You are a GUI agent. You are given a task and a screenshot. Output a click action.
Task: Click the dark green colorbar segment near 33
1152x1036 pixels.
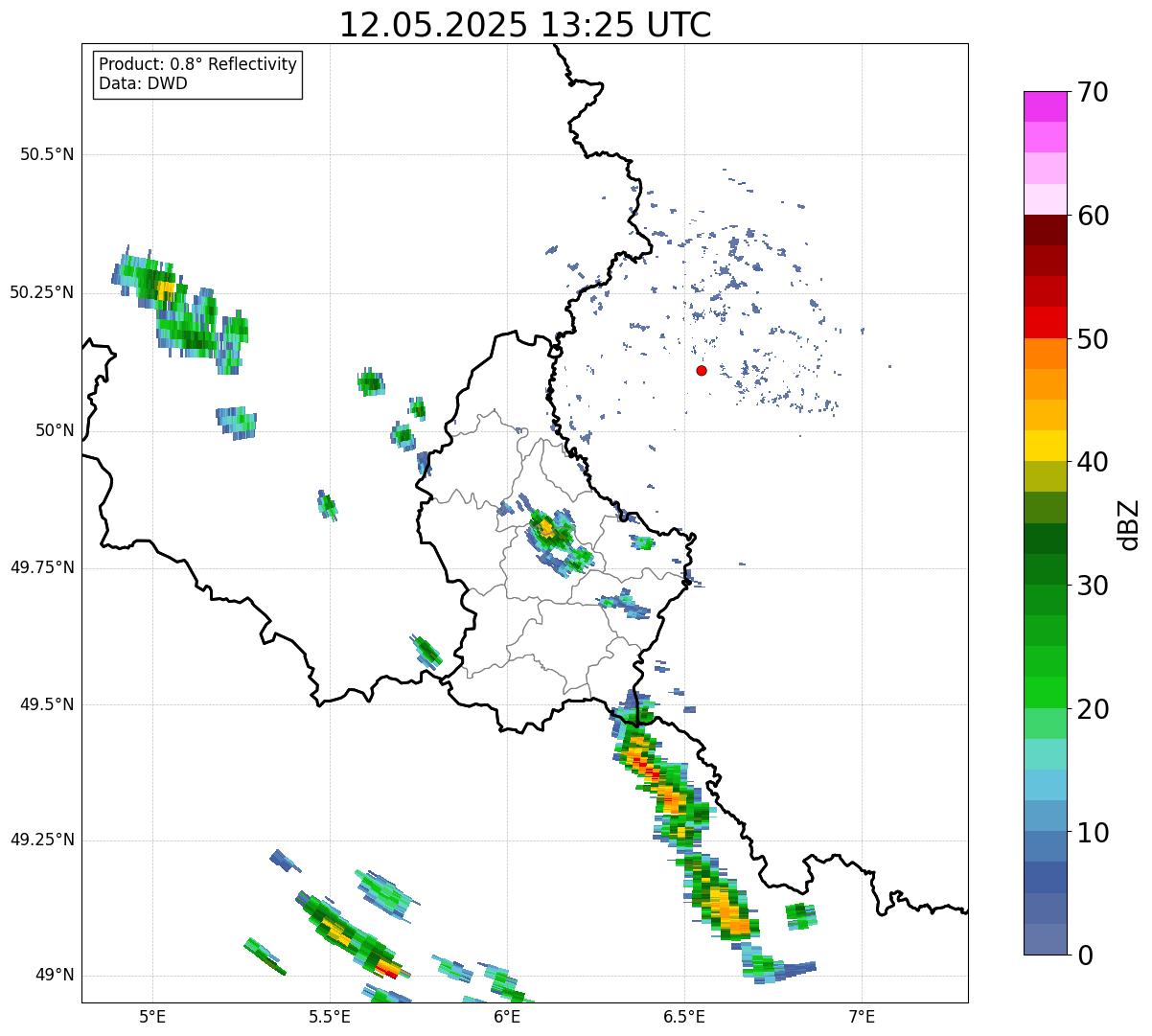click(x=1045, y=539)
